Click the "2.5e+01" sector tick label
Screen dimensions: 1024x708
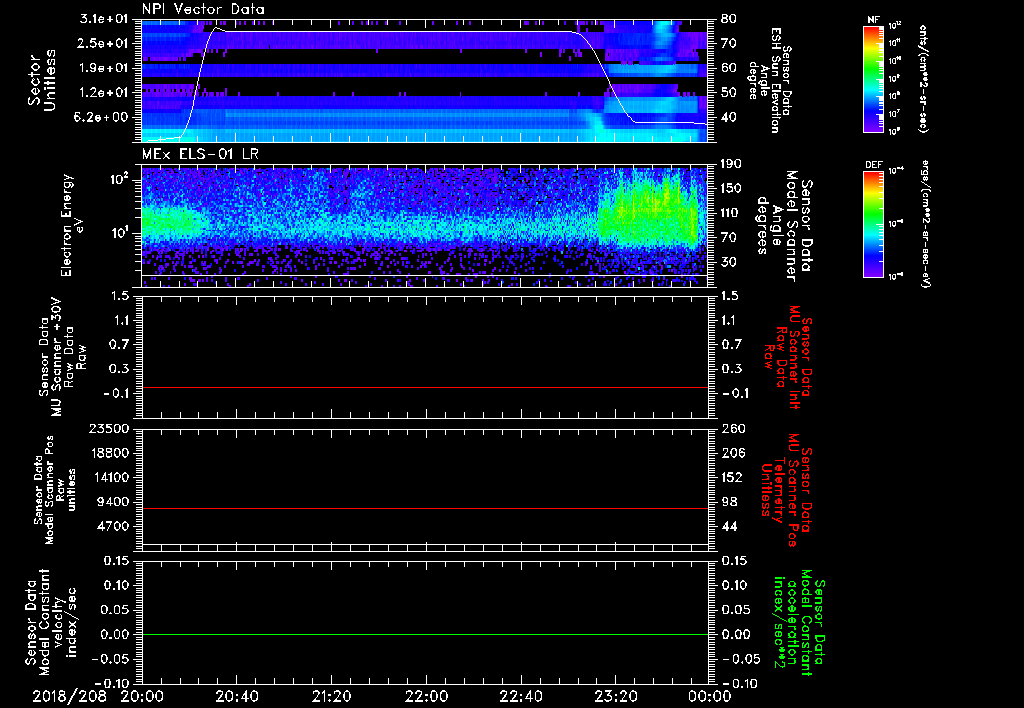tap(105, 43)
